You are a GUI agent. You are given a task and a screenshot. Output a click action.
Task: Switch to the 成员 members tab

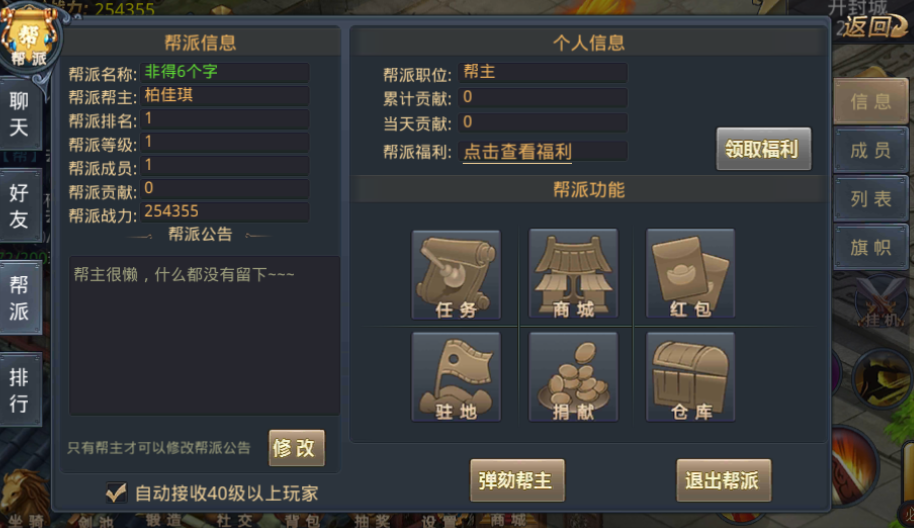coord(871,150)
